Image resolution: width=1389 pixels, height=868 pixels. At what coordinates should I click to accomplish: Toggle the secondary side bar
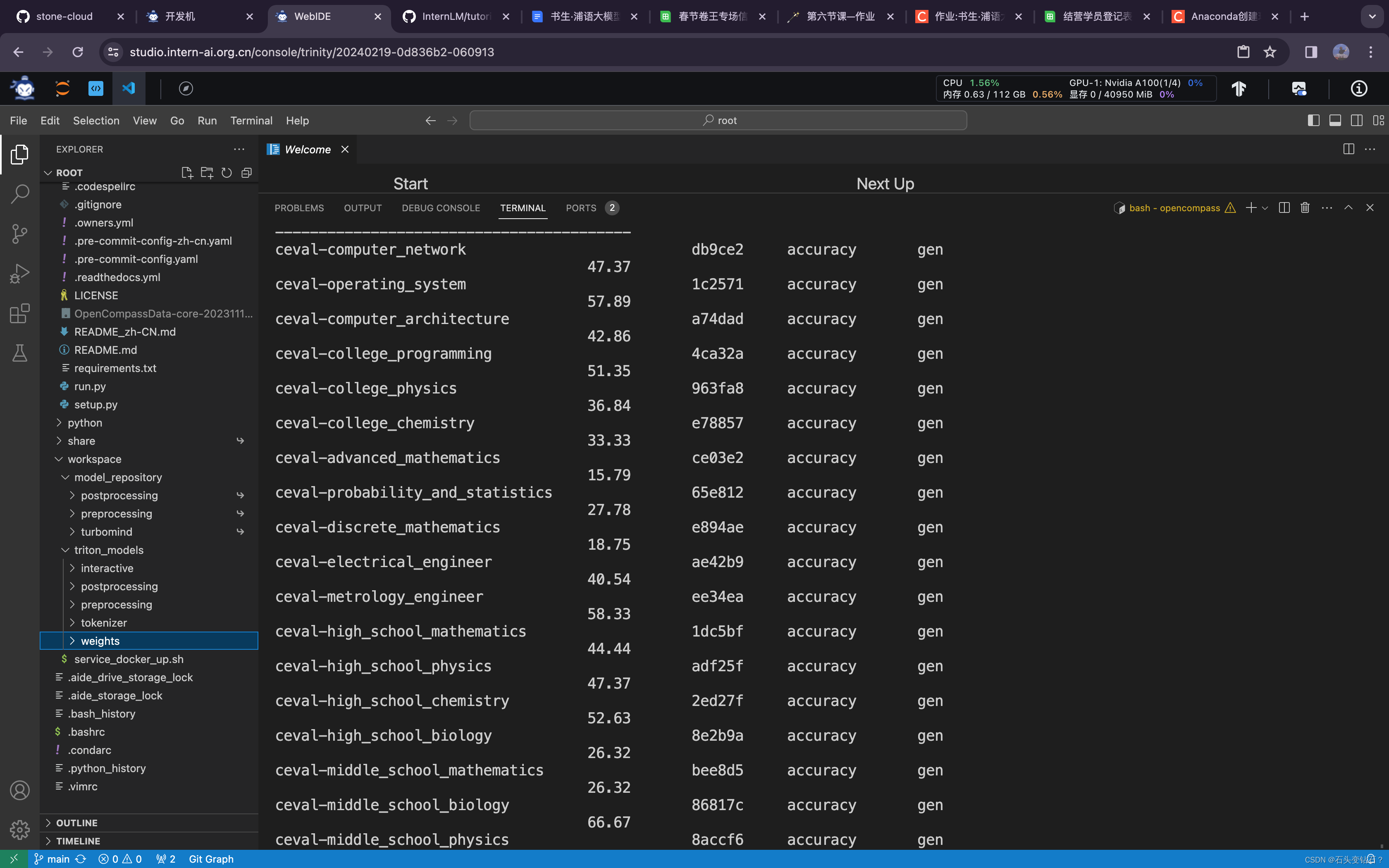click(1357, 120)
